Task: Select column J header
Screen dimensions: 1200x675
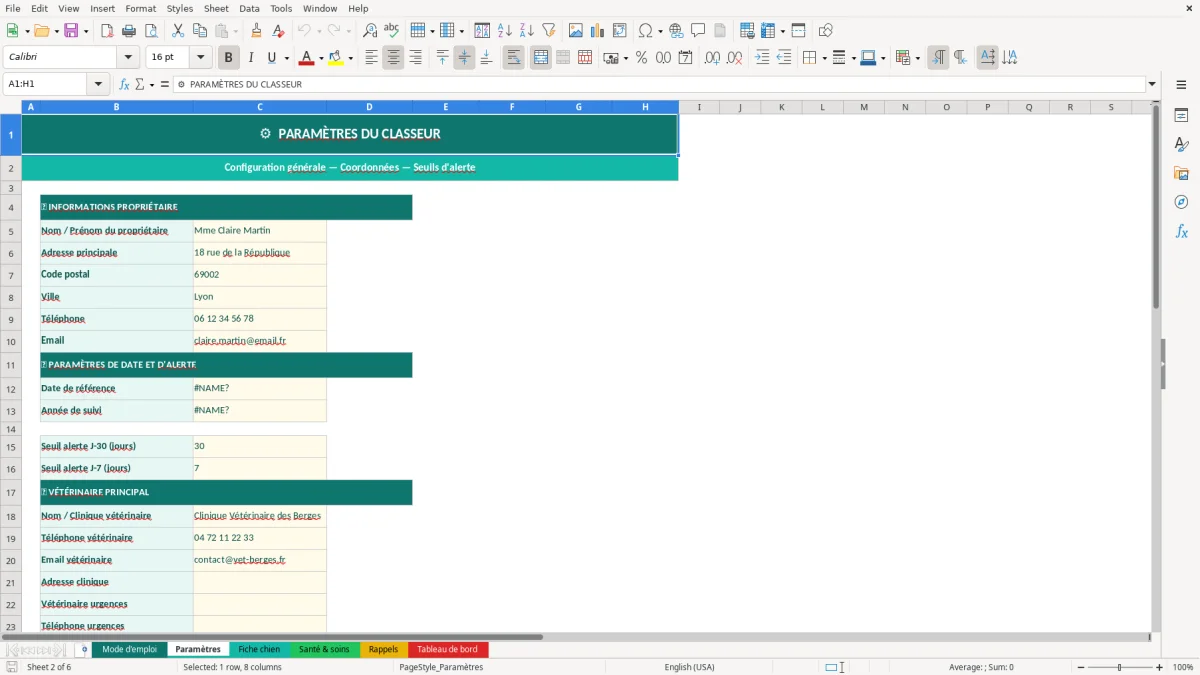Action: [x=740, y=107]
